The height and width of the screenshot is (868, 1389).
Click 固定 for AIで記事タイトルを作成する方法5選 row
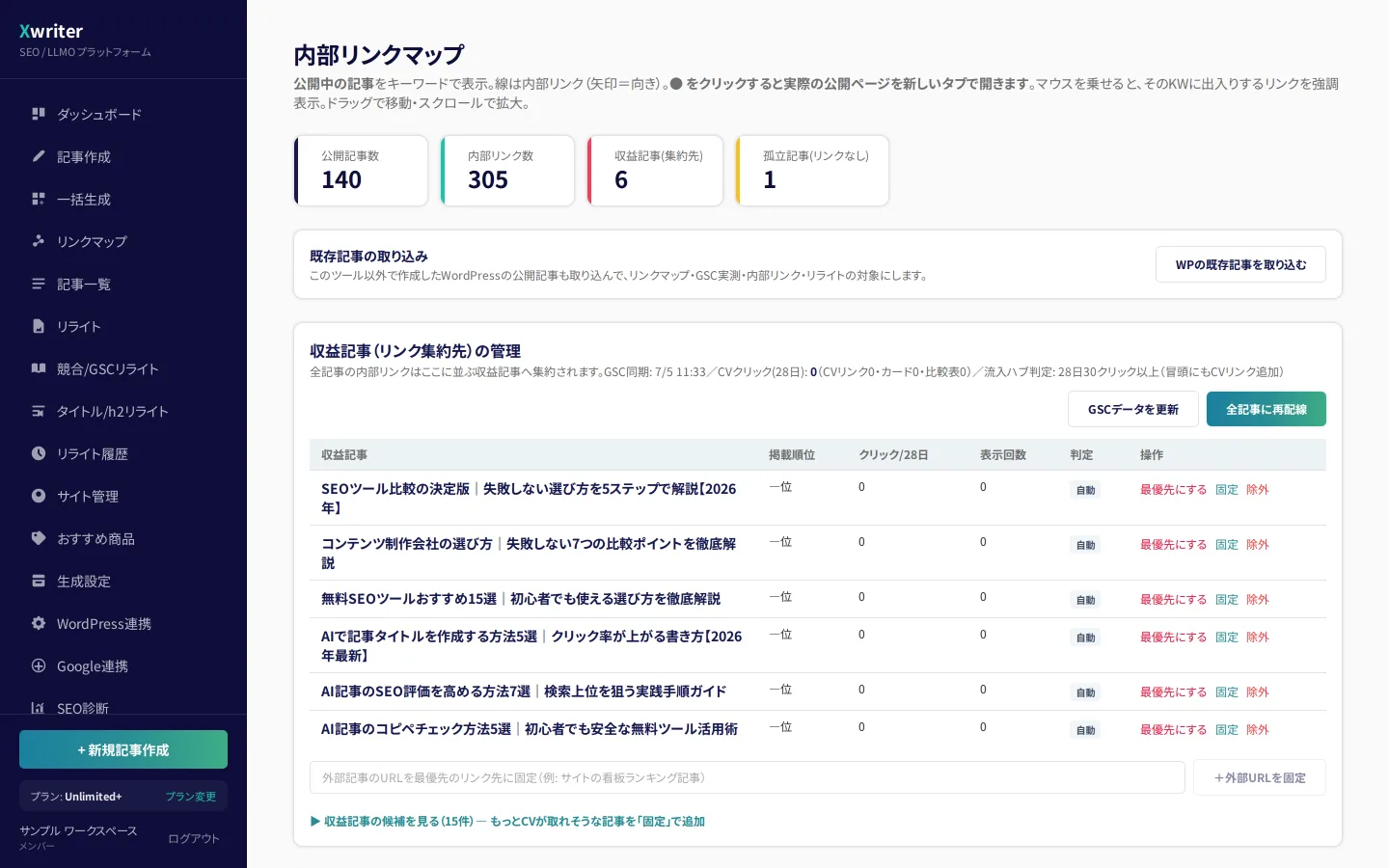(x=1227, y=637)
